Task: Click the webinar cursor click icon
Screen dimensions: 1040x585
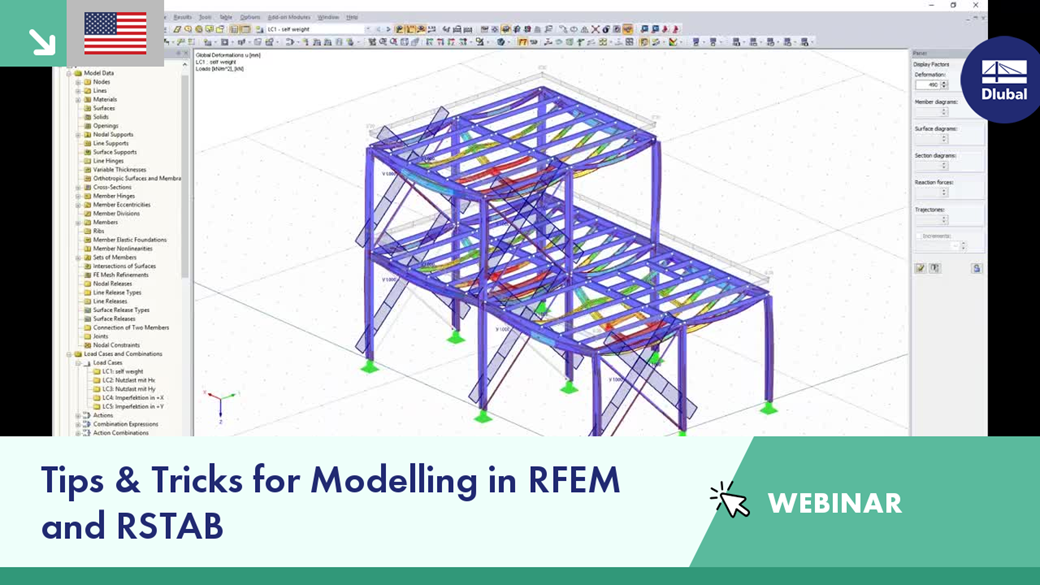Action: click(x=730, y=500)
